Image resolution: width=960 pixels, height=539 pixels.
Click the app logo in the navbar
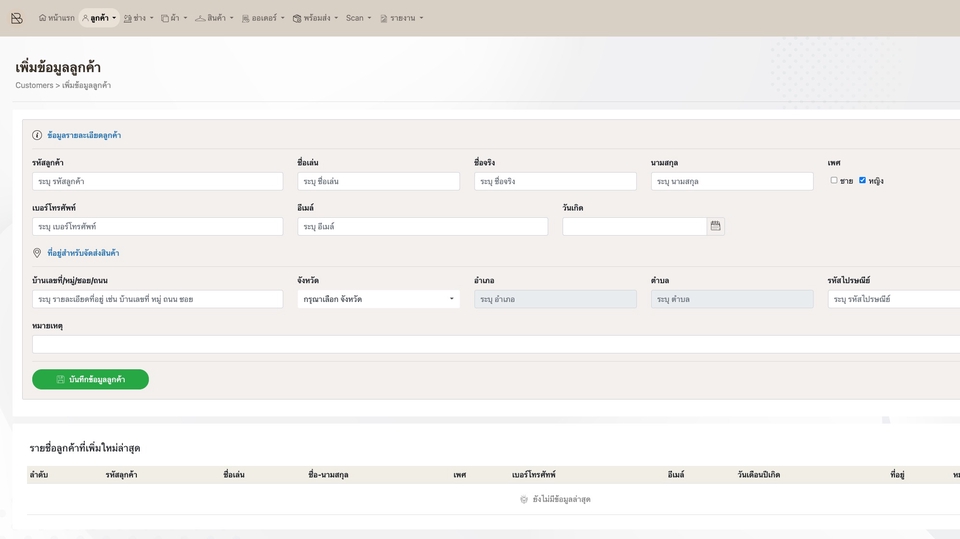tap(16, 18)
